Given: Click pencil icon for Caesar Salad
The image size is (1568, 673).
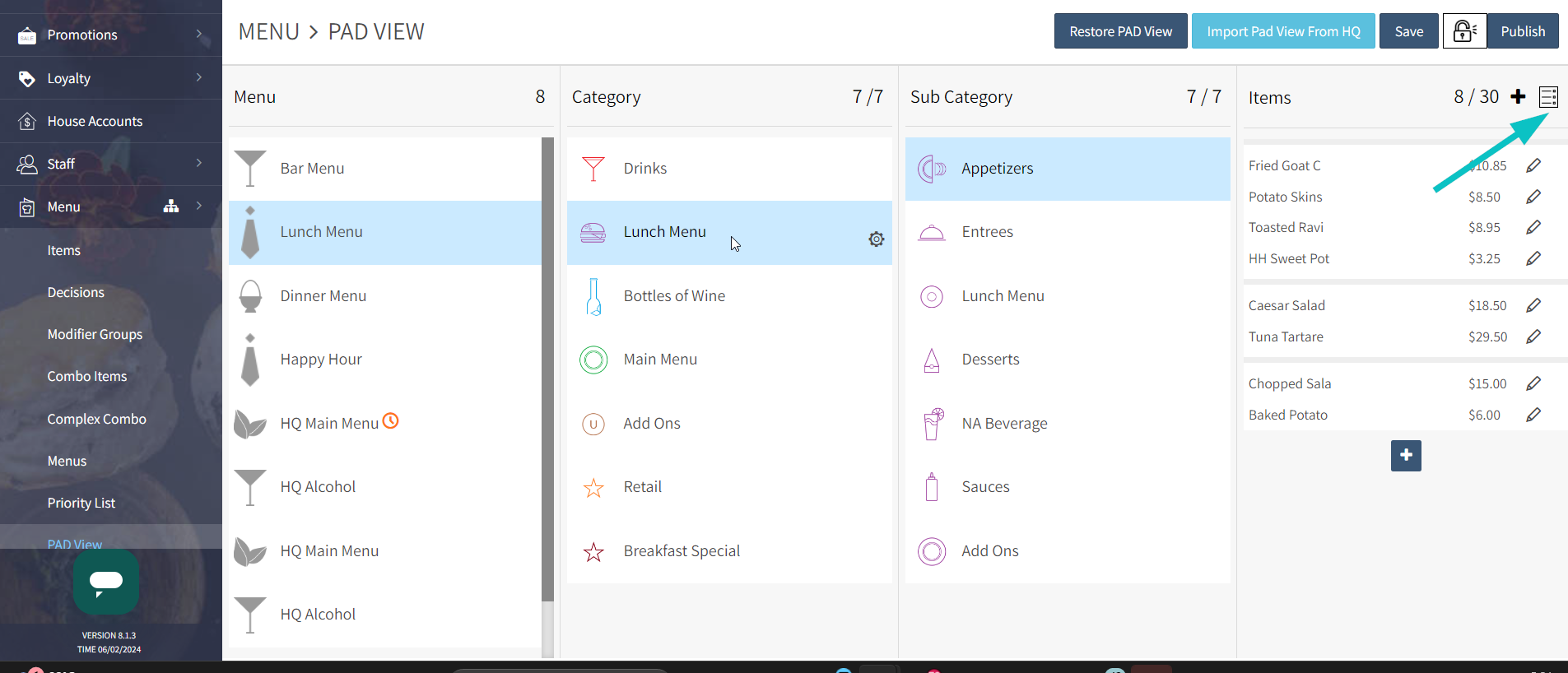Looking at the screenshot, I should 1533,305.
